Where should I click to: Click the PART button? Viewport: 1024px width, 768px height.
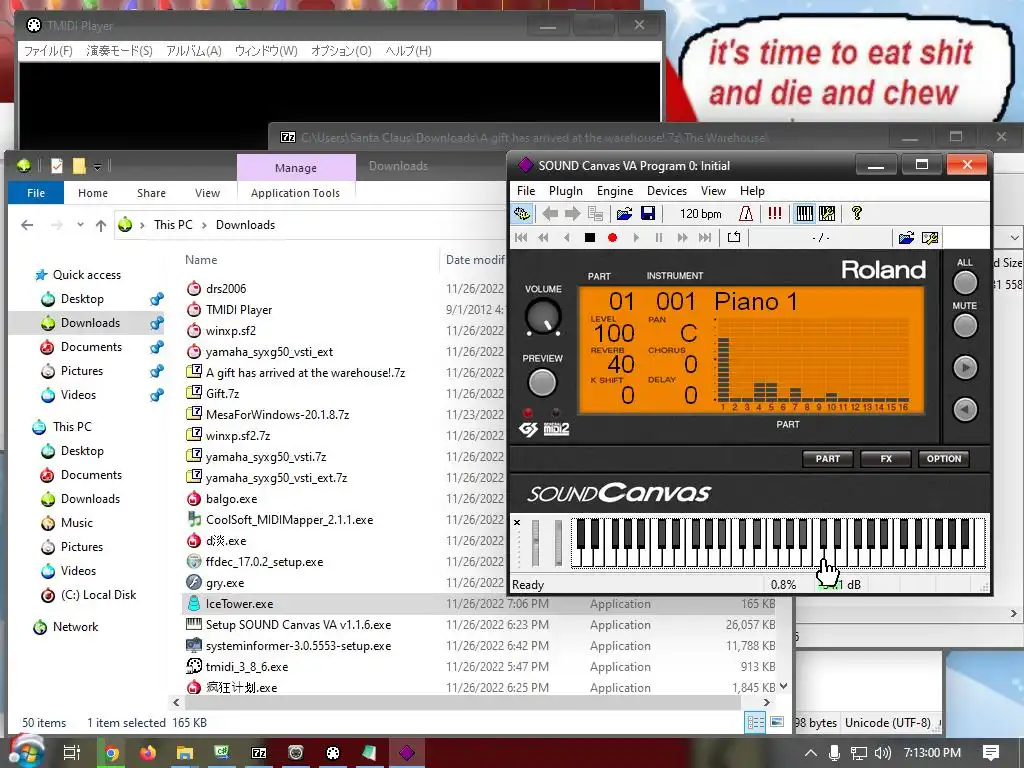point(827,458)
